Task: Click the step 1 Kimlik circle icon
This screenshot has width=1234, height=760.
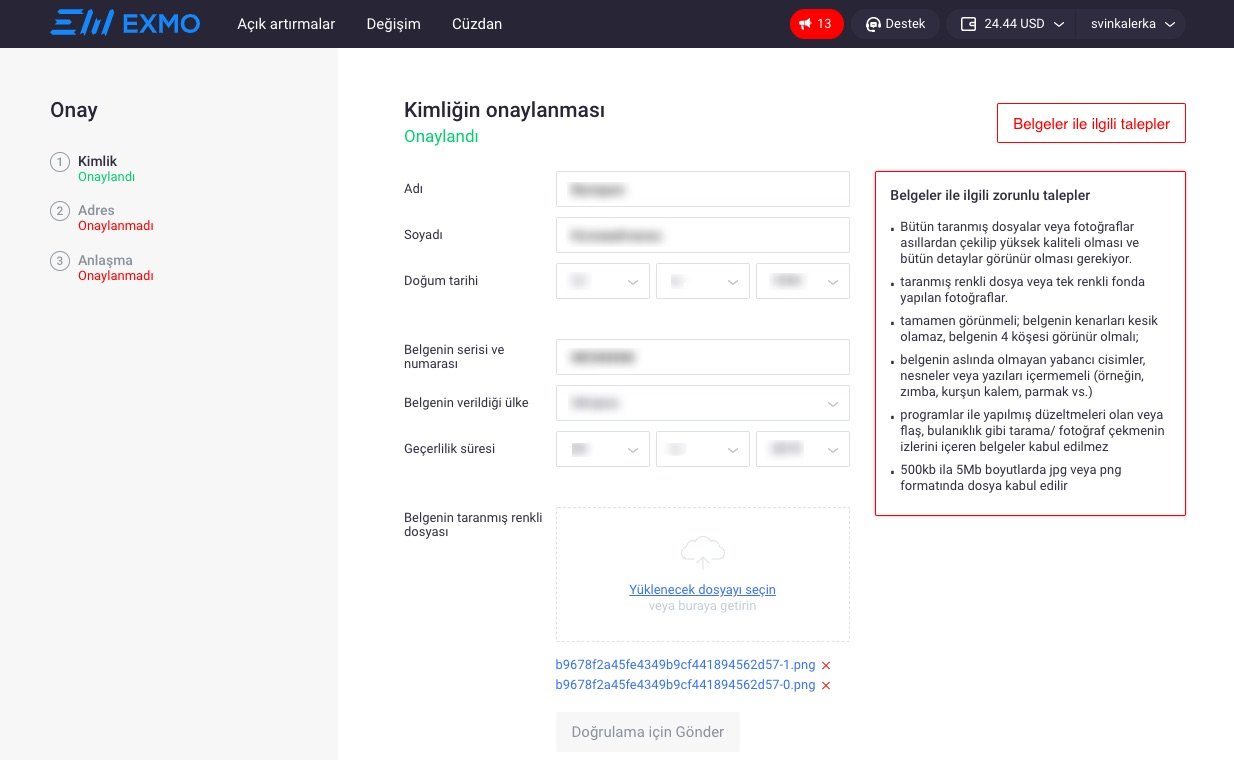Action: [60, 162]
